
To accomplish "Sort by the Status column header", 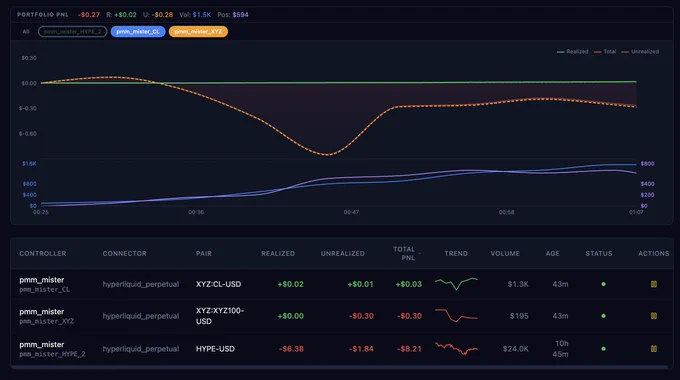I will 598,253.
